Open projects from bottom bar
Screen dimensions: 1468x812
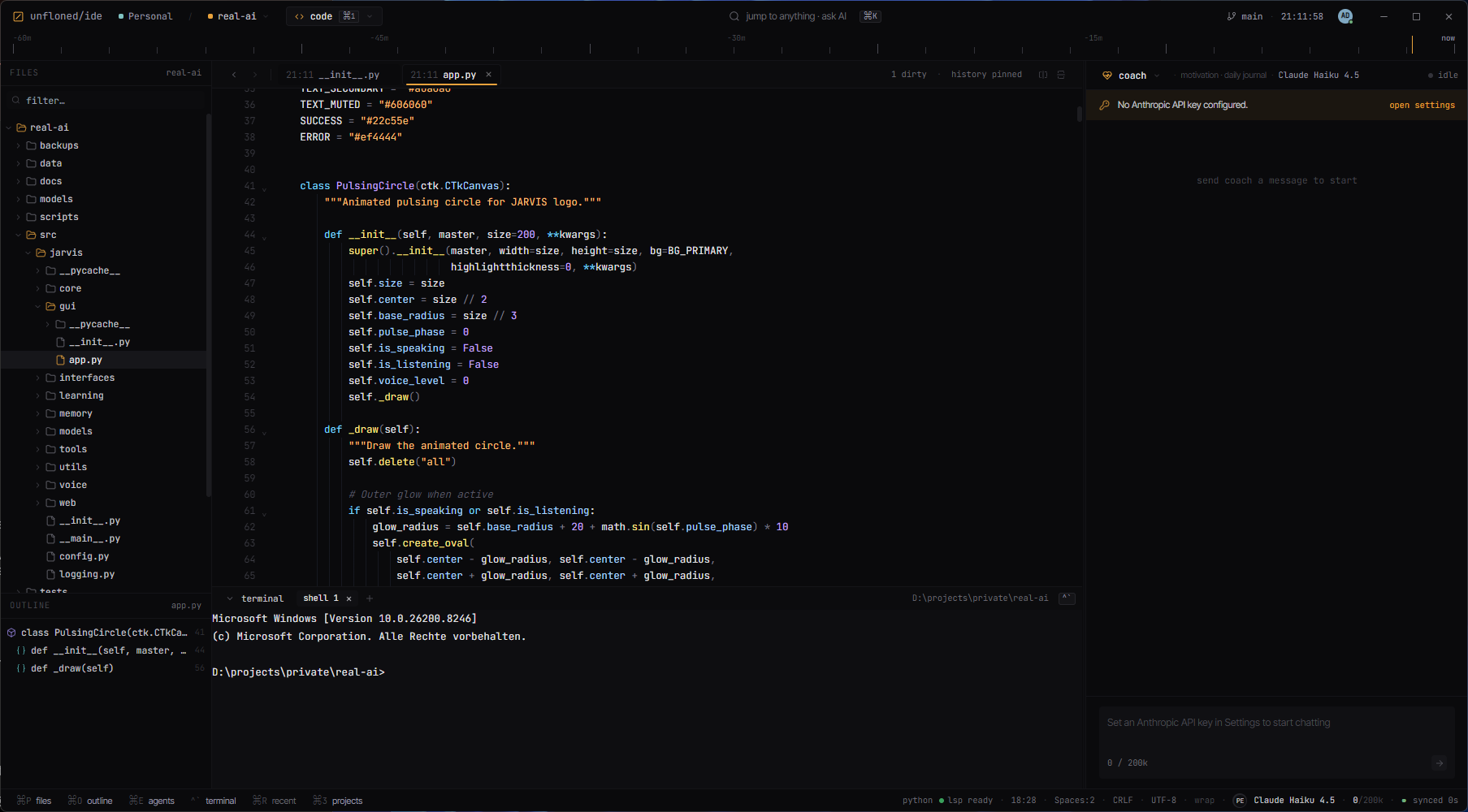338,801
